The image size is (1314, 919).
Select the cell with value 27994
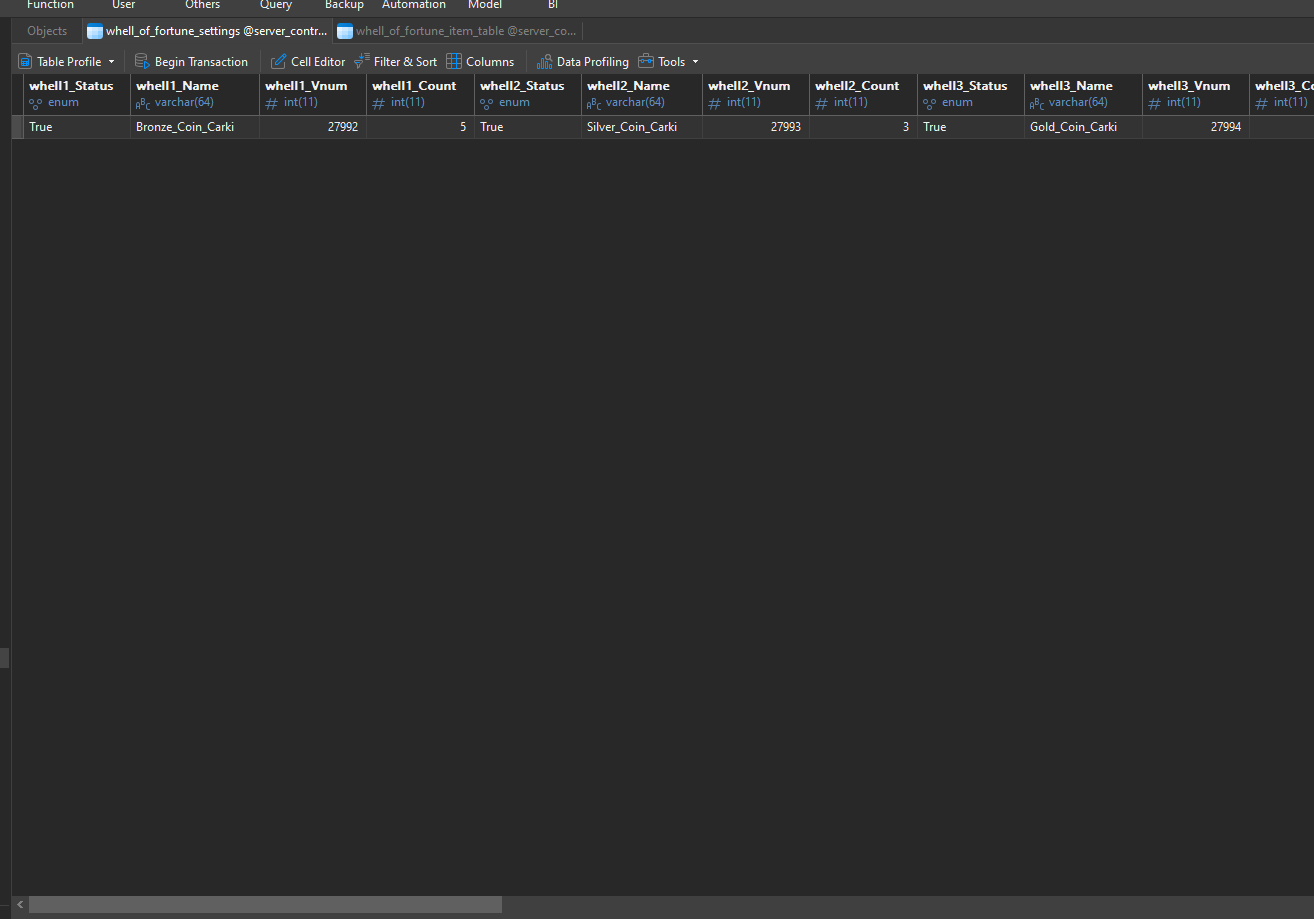[1196, 127]
